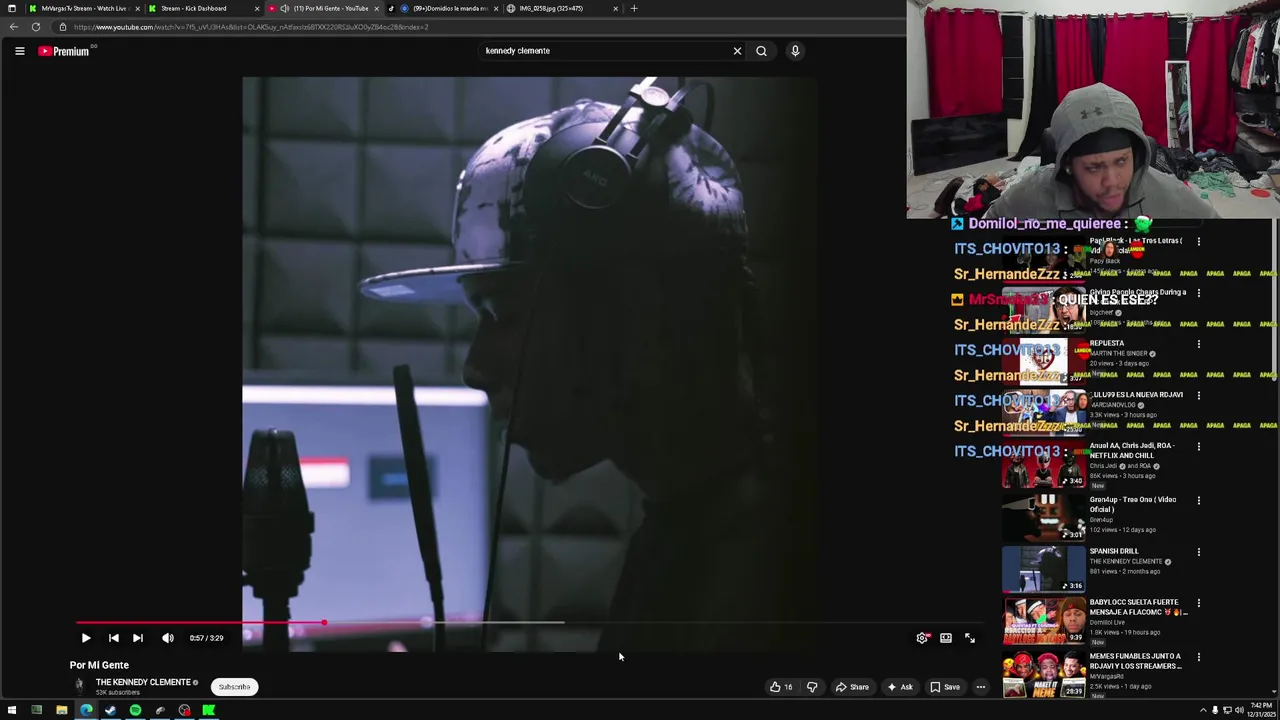Open options for REPUESTA video

tap(1198, 344)
